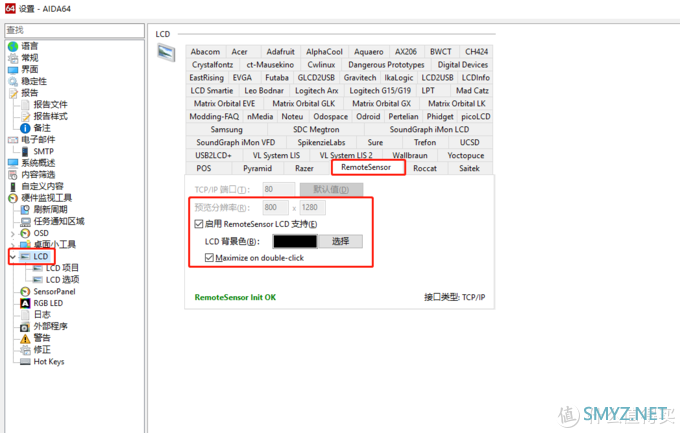Screen dimensions: 680x433
Task: Open the Saitek tab
Action: pyautogui.click(x=469, y=168)
